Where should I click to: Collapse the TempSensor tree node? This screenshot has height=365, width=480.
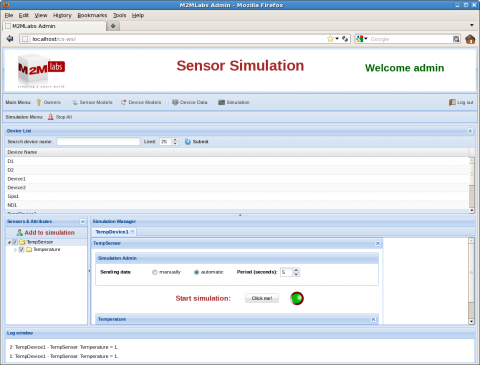pos(9,242)
